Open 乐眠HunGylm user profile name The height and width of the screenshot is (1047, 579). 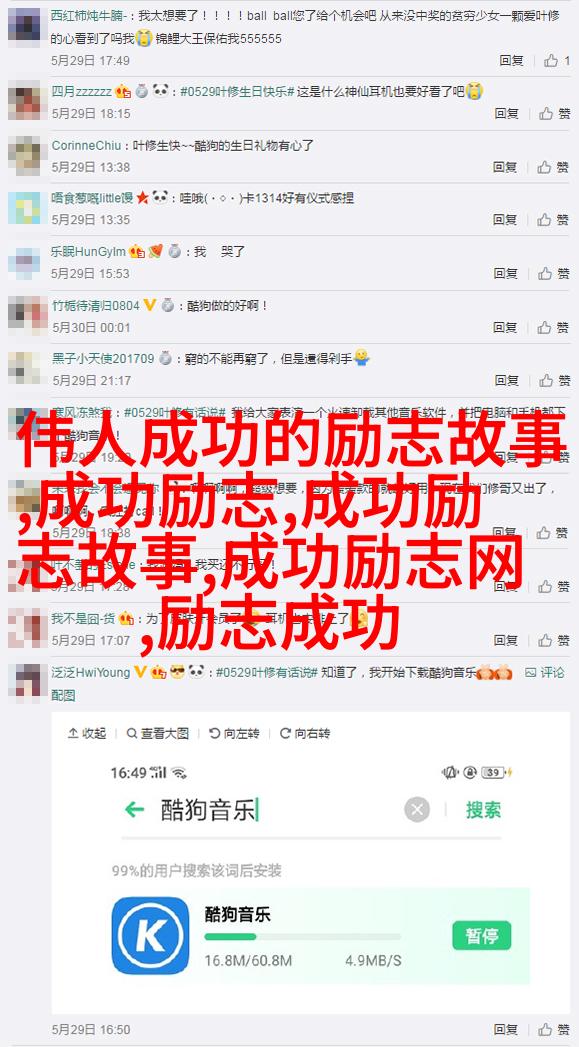89,252
